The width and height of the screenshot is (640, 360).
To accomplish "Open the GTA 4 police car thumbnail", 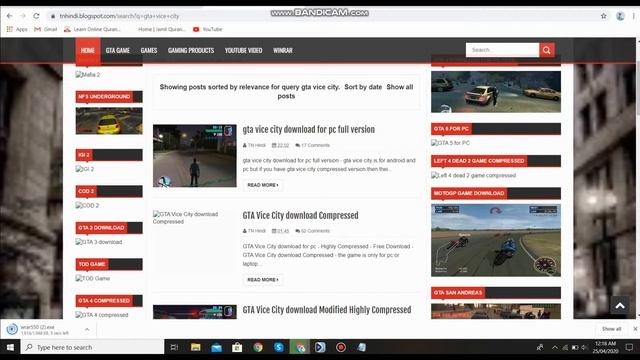I will click(496, 92).
